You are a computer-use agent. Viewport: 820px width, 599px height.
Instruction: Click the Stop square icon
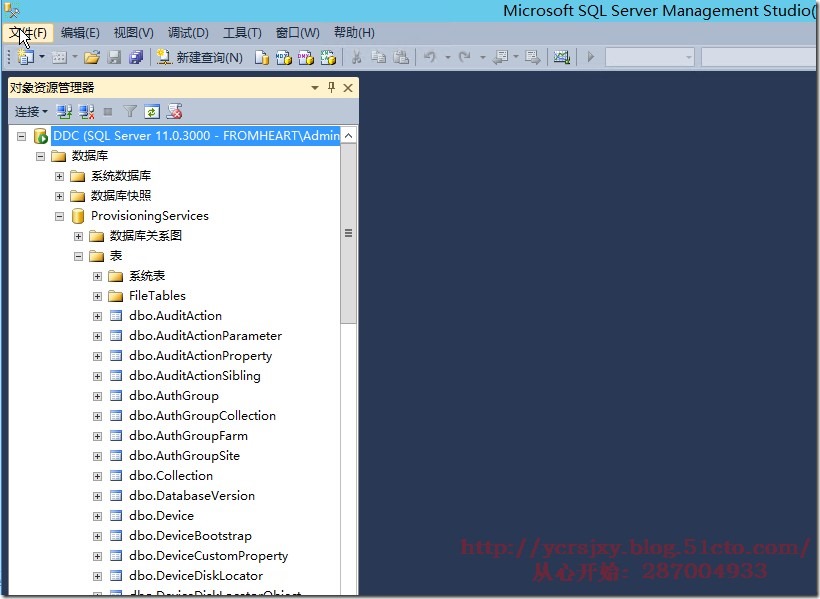(108, 111)
